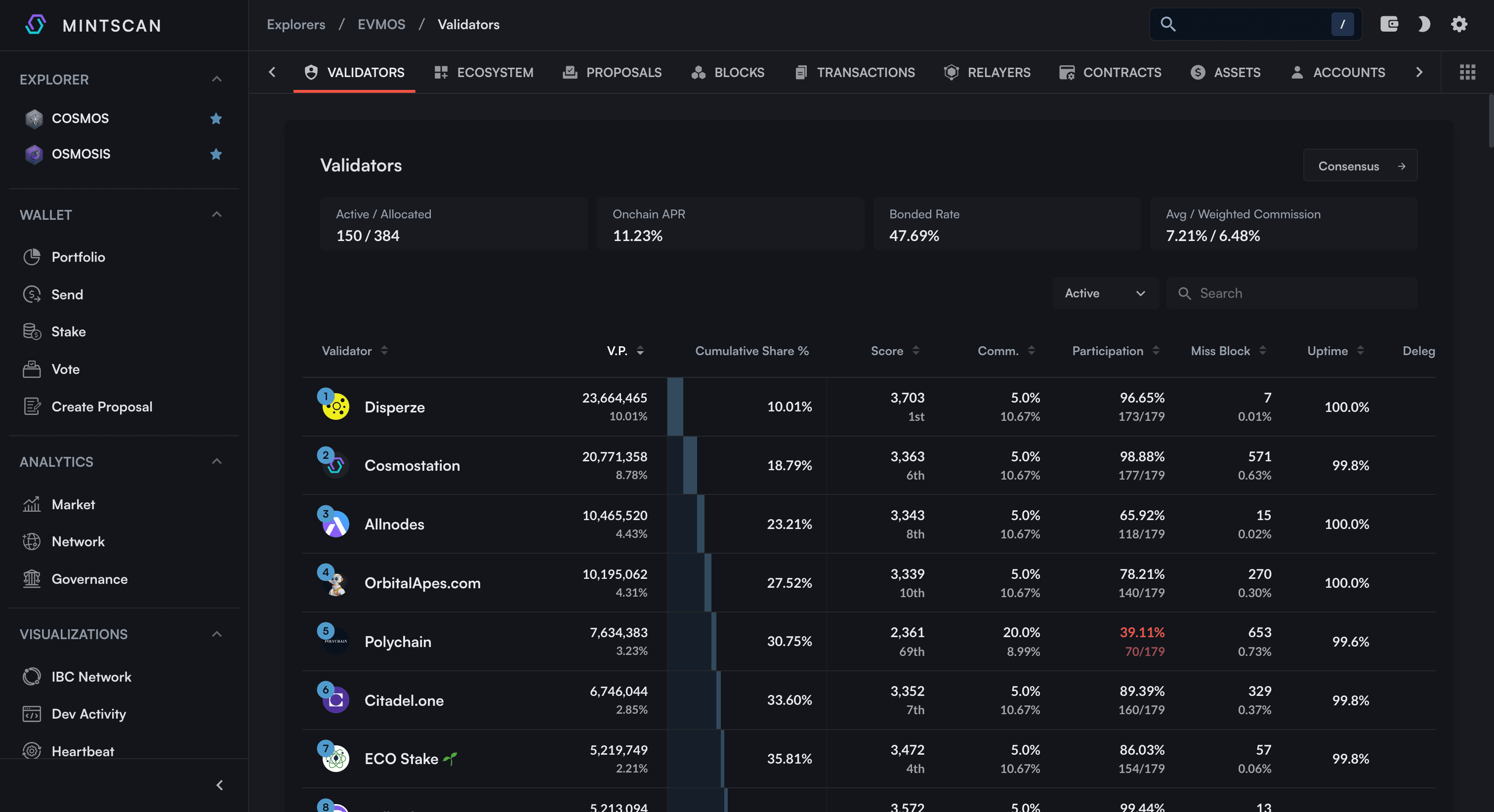Open the apps grid icon
The image size is (1494, 812).
pos(1467,72)
